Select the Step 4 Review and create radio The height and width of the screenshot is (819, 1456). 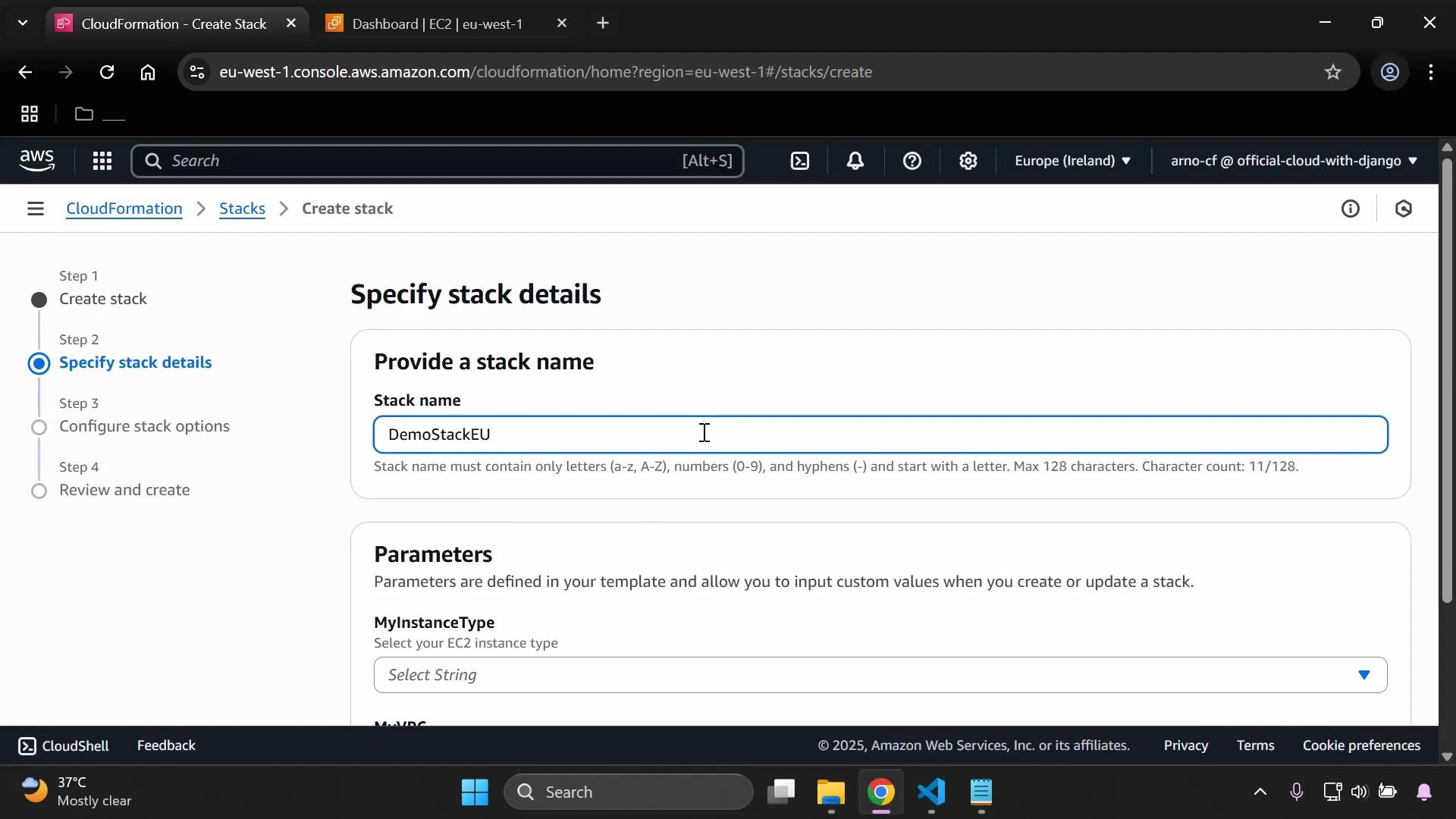39,491
